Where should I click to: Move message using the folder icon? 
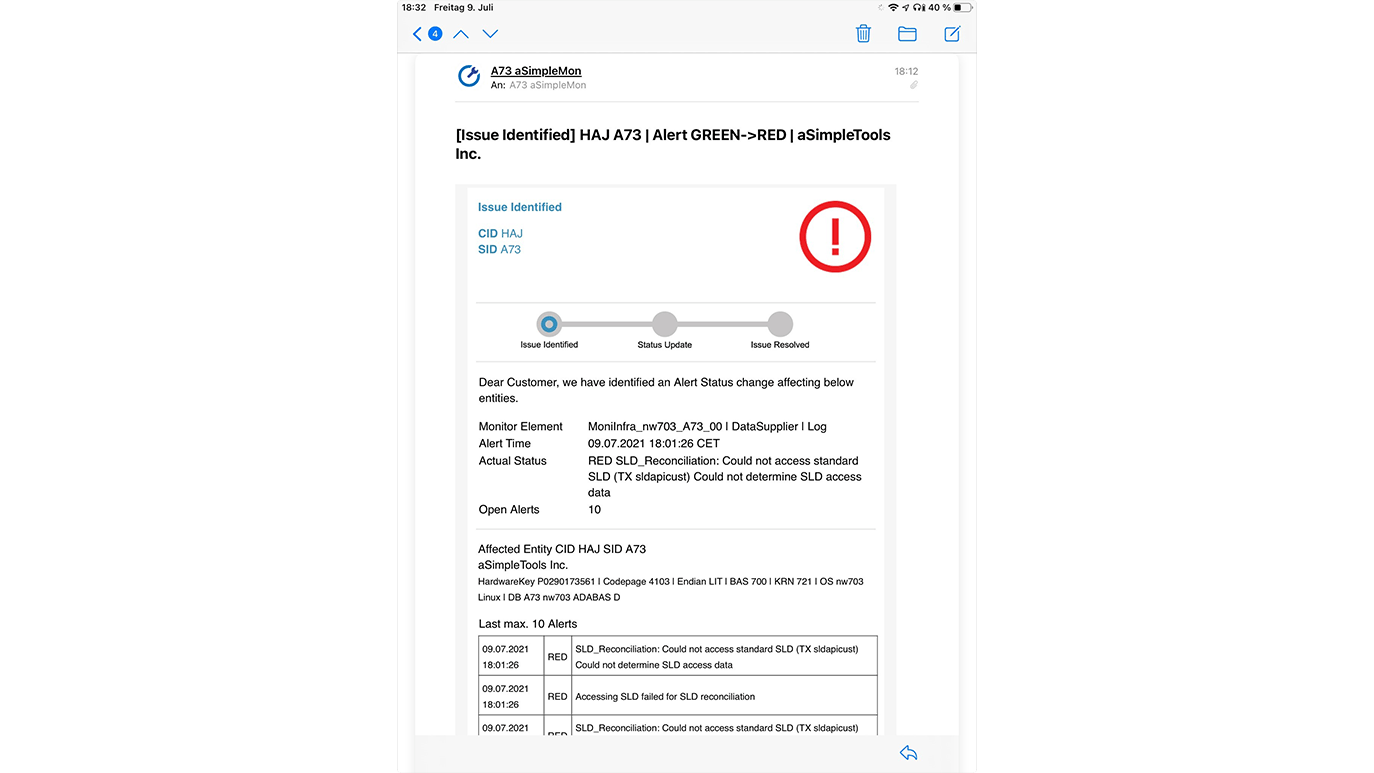coord(907,34)
